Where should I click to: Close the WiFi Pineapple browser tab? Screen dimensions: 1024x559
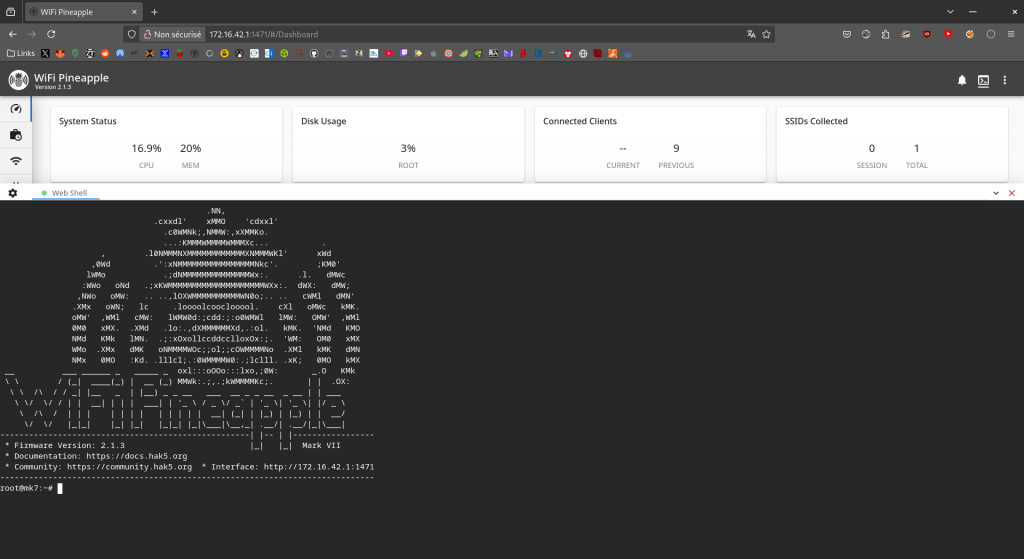point(134,12)
